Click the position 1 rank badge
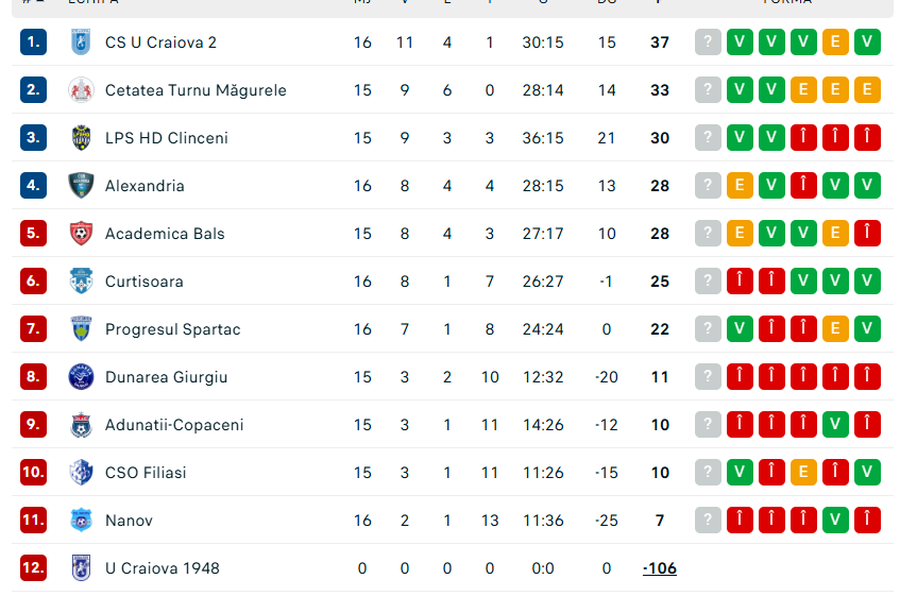 pos(33,42)
